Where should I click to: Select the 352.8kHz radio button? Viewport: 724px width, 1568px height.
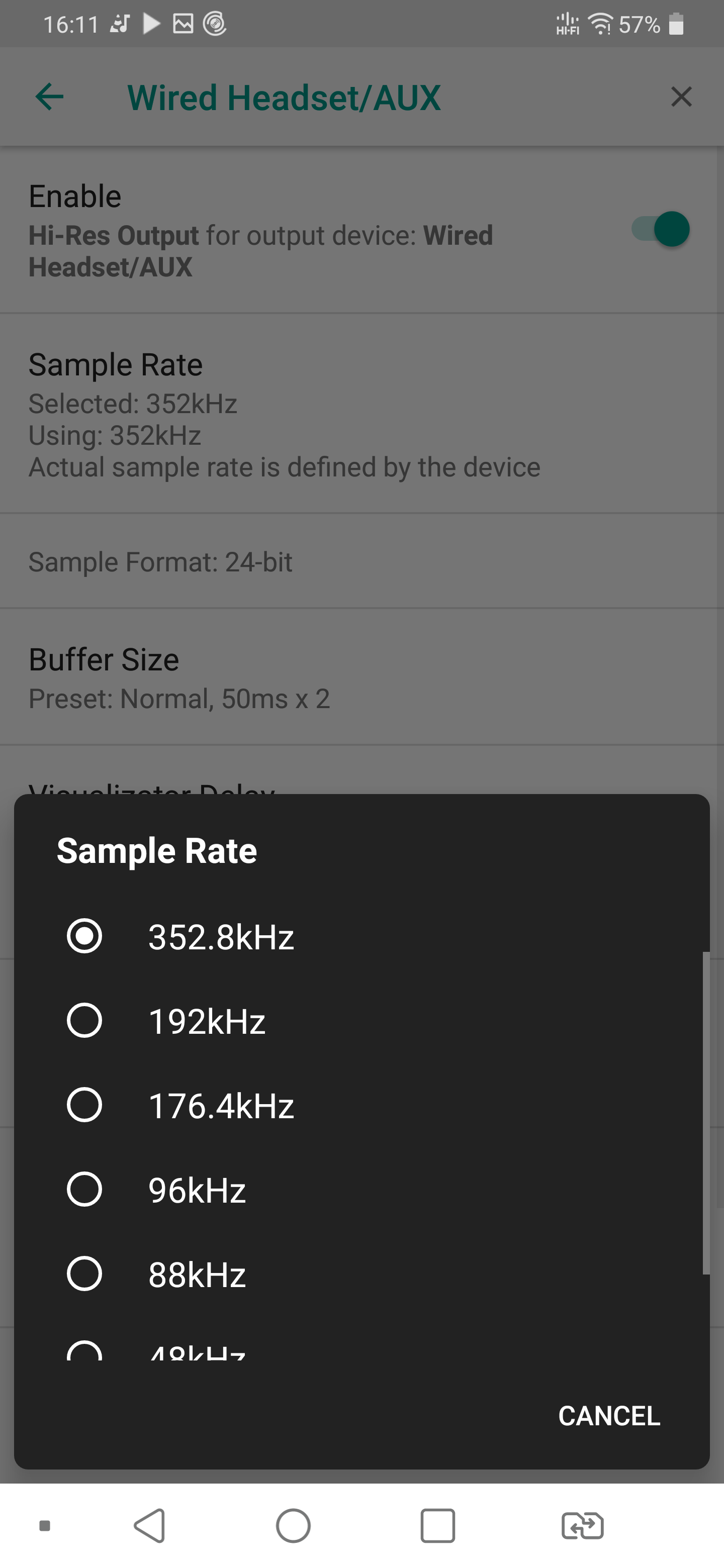pos(84,936)
